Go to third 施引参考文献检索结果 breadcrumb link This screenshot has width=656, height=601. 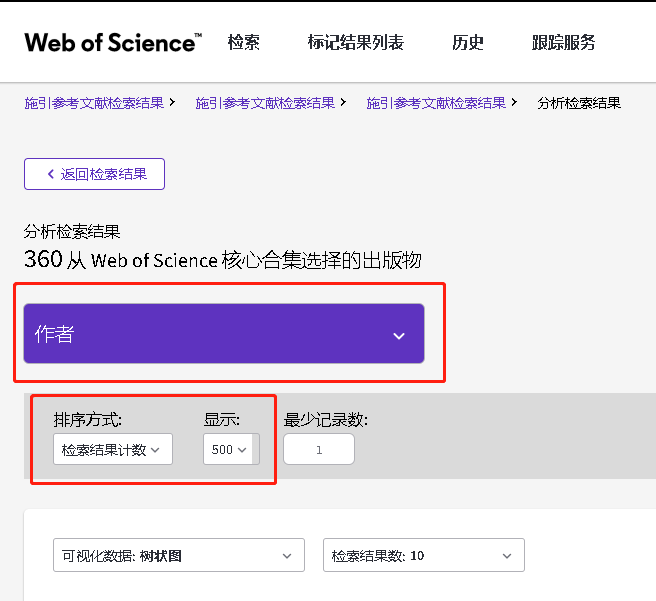click(x=436, y=103)
